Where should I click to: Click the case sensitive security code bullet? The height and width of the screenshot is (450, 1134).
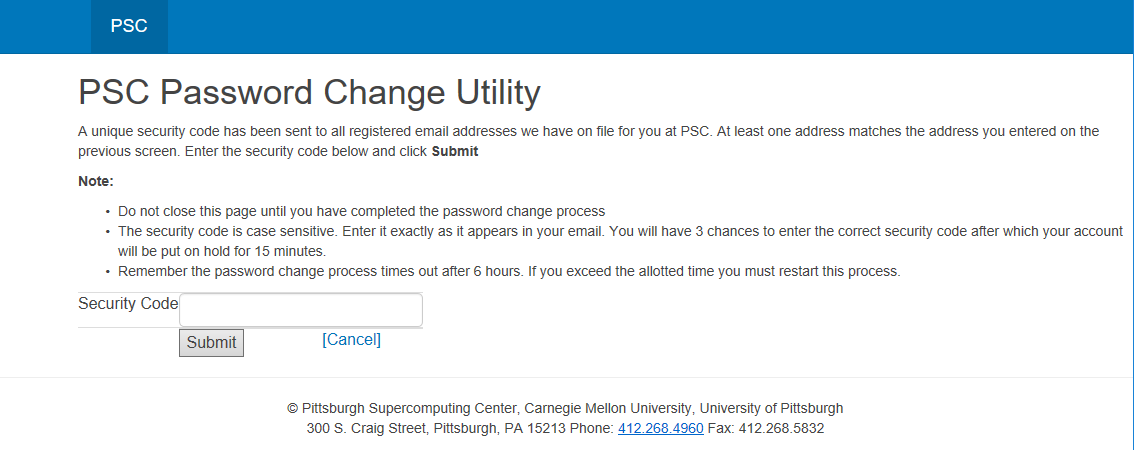(621, 242)
